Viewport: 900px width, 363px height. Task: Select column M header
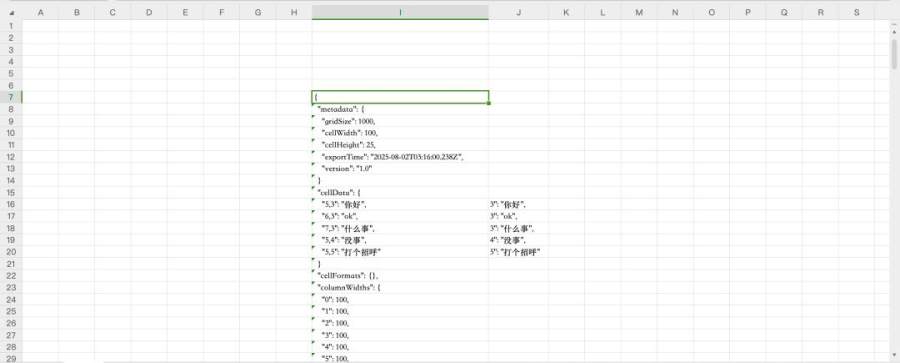click(x=639, y=12)
